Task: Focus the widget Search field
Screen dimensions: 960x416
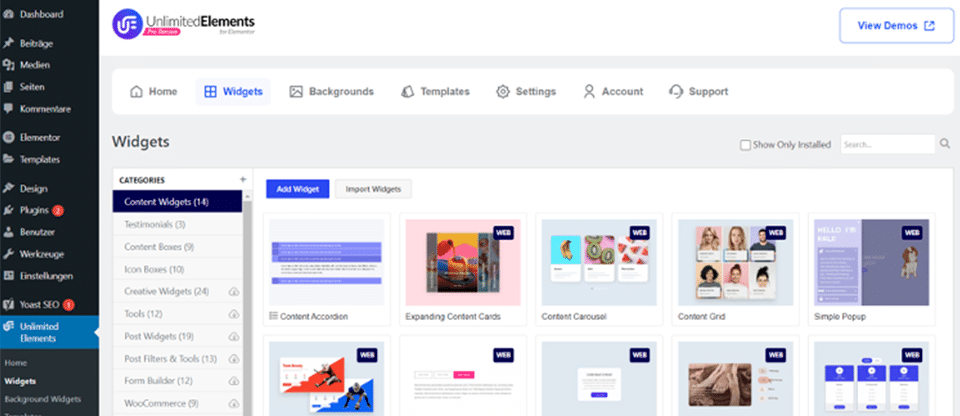Action: click(x=887, y=145)
